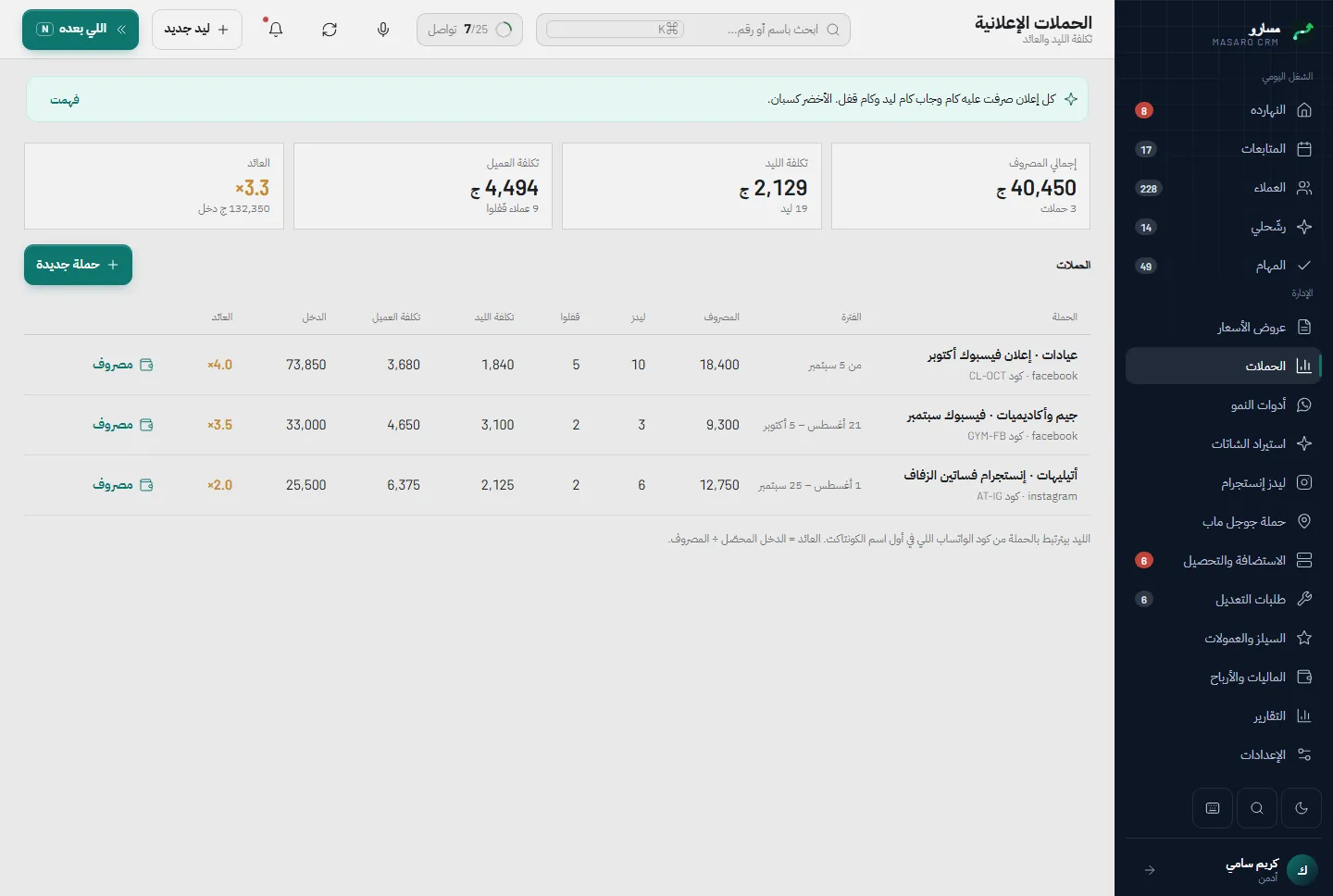1333x896 pixels.
Task: Click the people icon beside العملاء
Action: click(x=1304, y=188)
